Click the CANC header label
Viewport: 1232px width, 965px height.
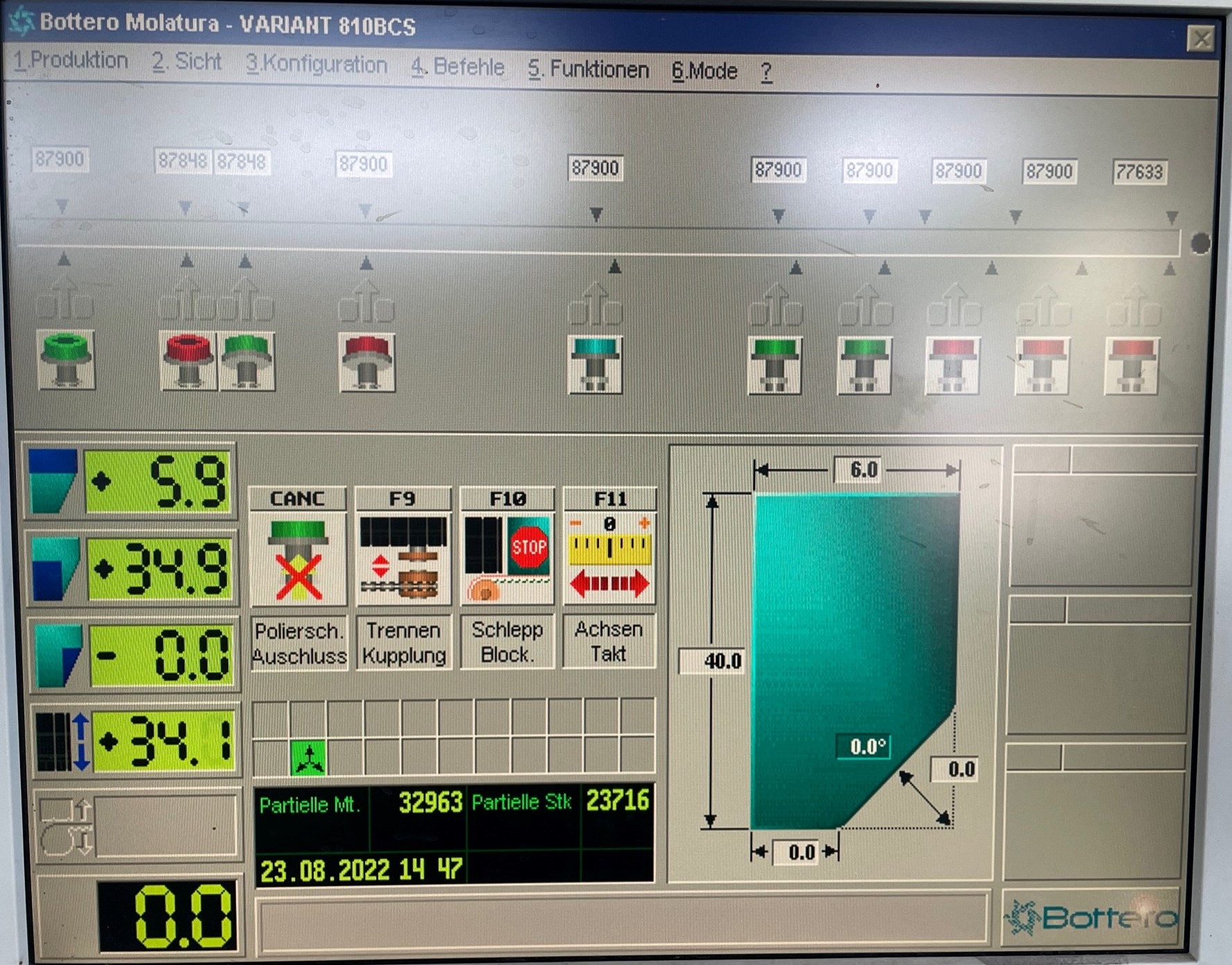pos(297,498)
